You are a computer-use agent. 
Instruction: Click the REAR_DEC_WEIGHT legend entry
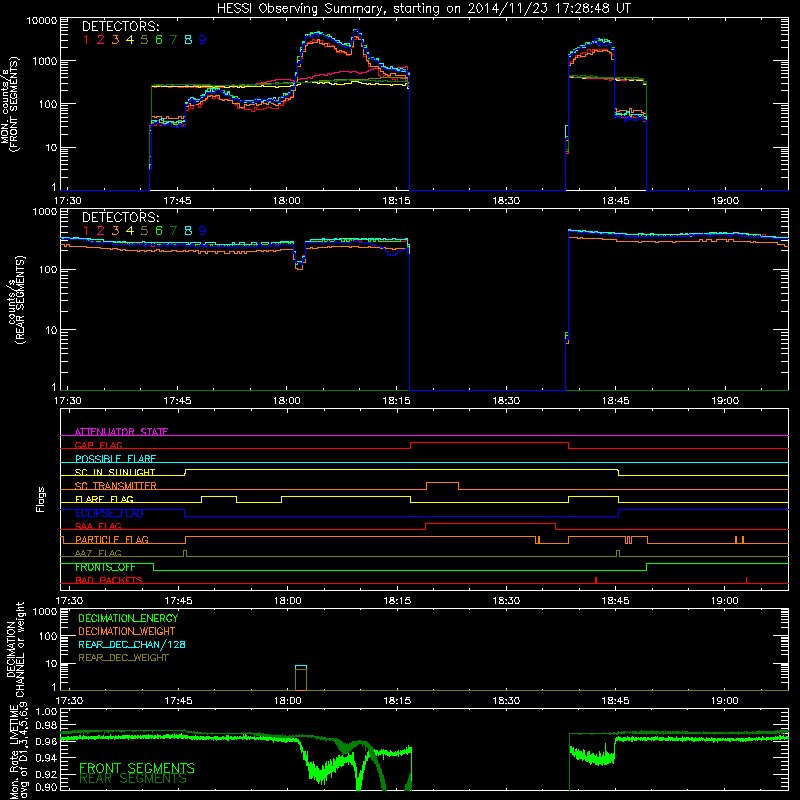click(123, 658)
